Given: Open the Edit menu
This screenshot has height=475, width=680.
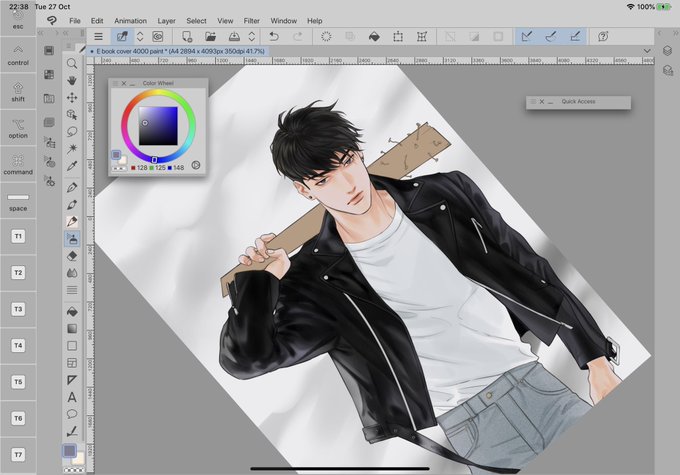Looking at the screenshot, I should (97, 21).
